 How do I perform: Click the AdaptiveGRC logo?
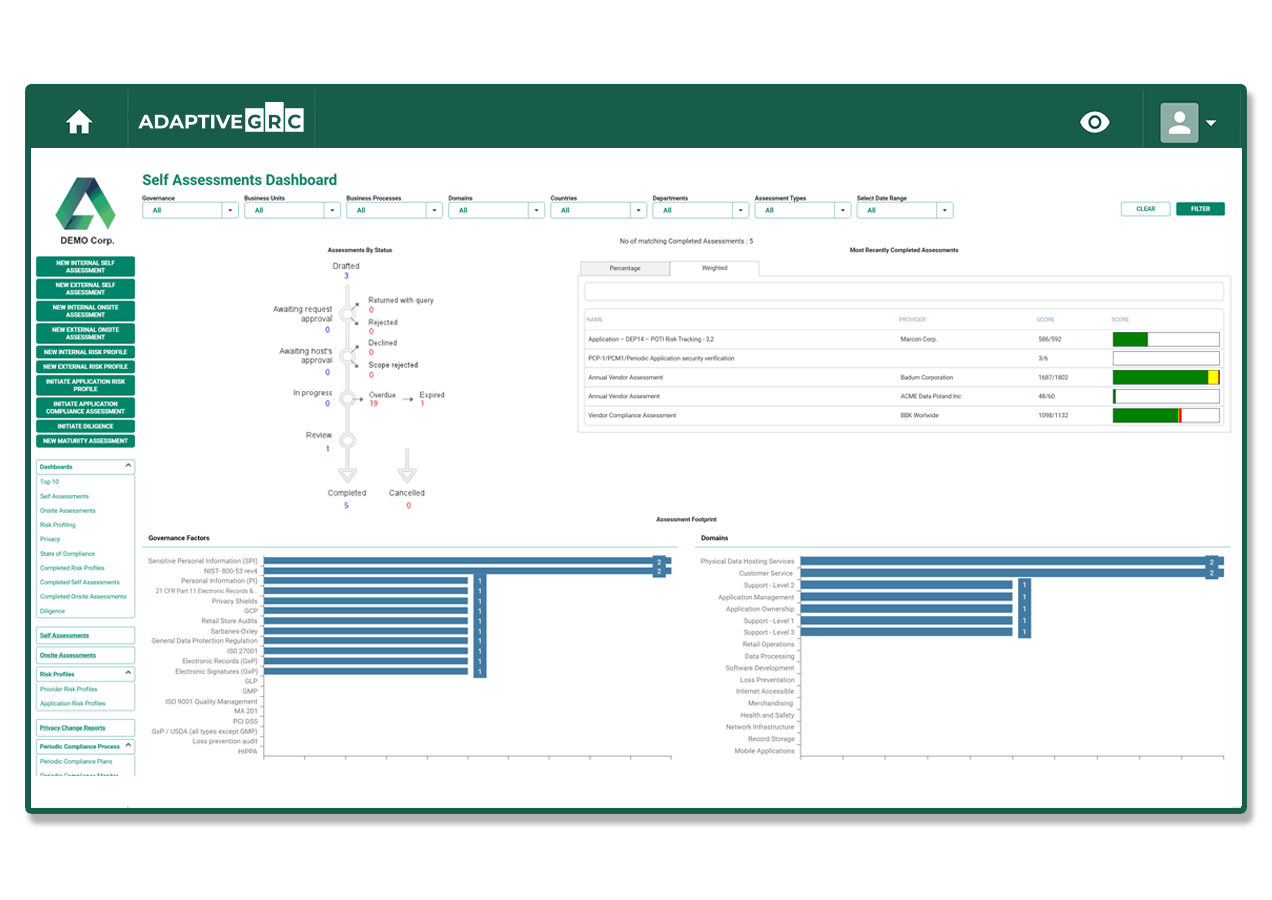click(x=221, y=122)
